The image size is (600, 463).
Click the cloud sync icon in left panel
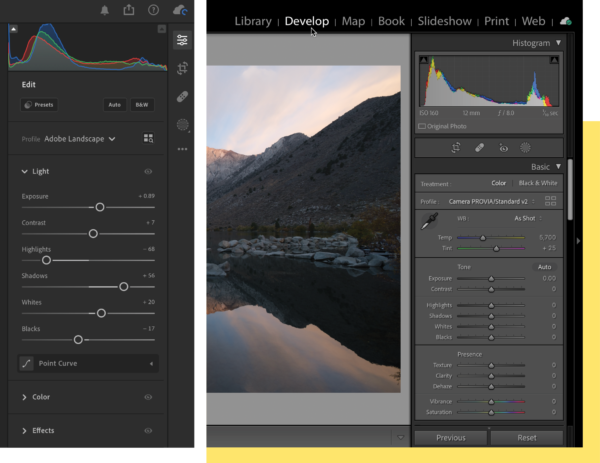pos(180,10)
